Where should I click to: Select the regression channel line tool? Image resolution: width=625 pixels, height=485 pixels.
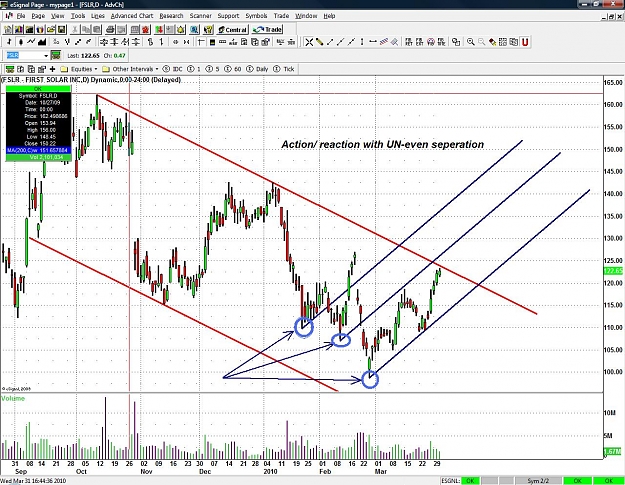[383, 42]
